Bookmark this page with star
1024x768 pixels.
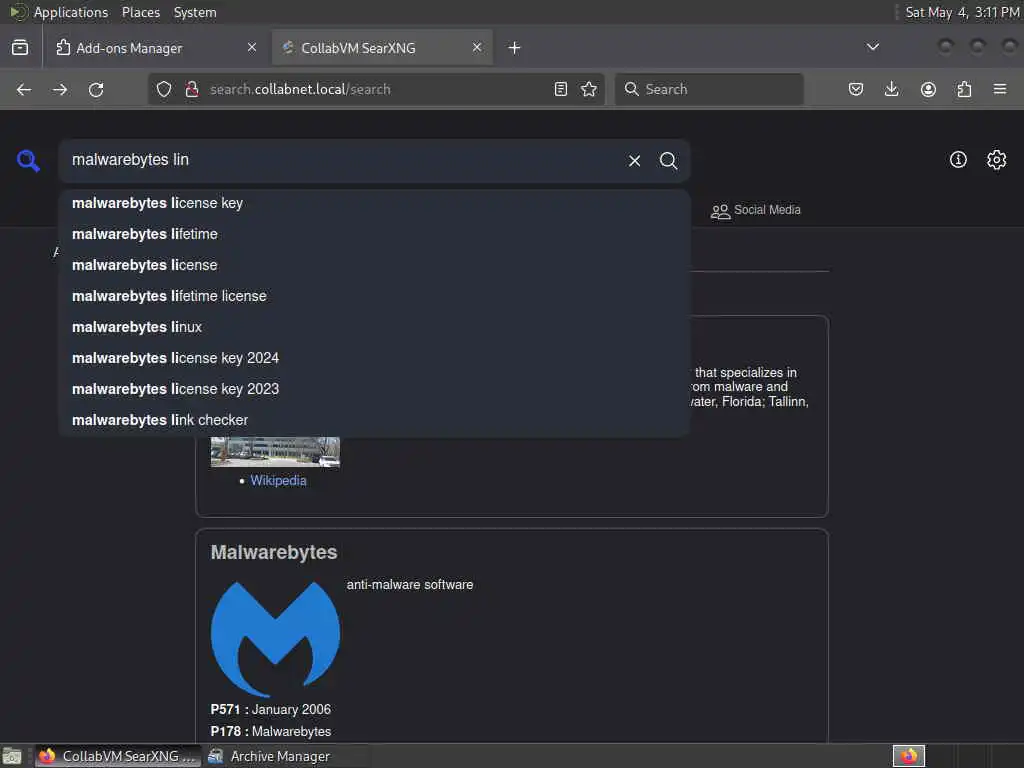pos(589,89)
